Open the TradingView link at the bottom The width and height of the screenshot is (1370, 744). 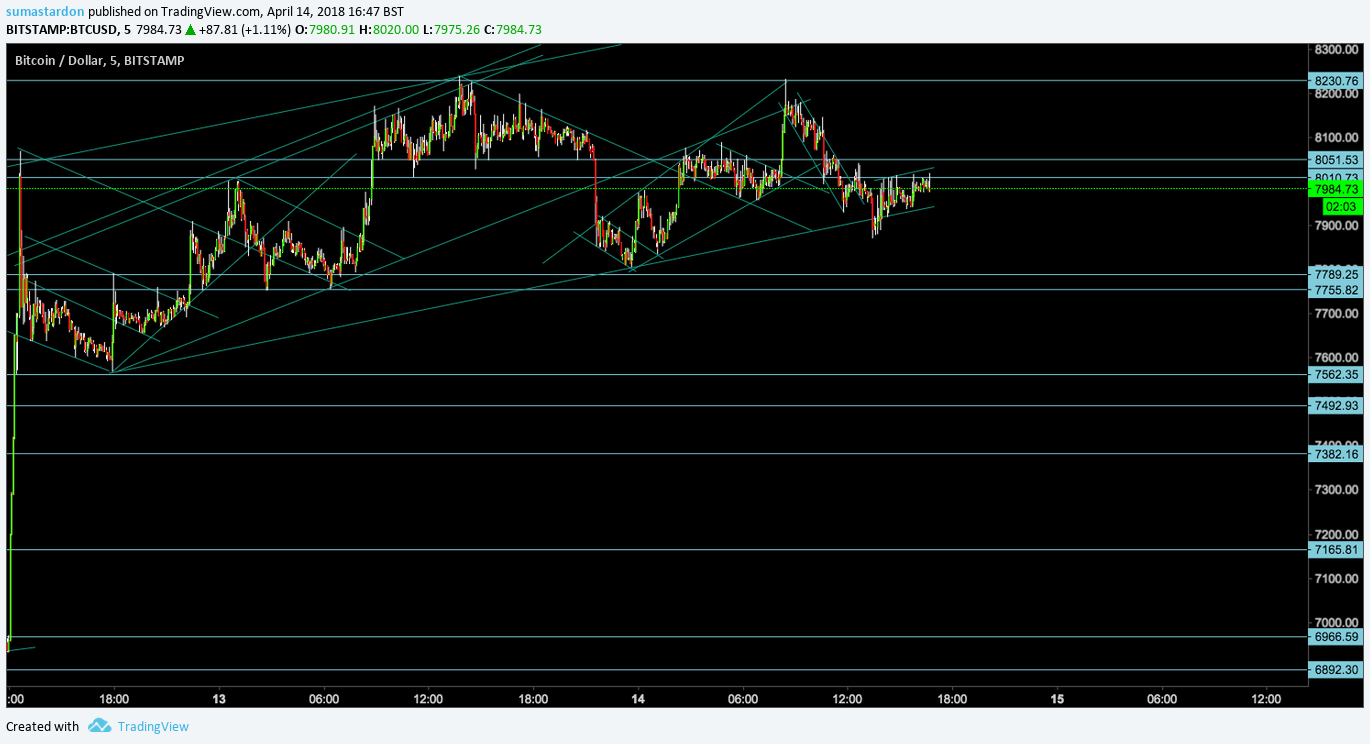point(153,727)
